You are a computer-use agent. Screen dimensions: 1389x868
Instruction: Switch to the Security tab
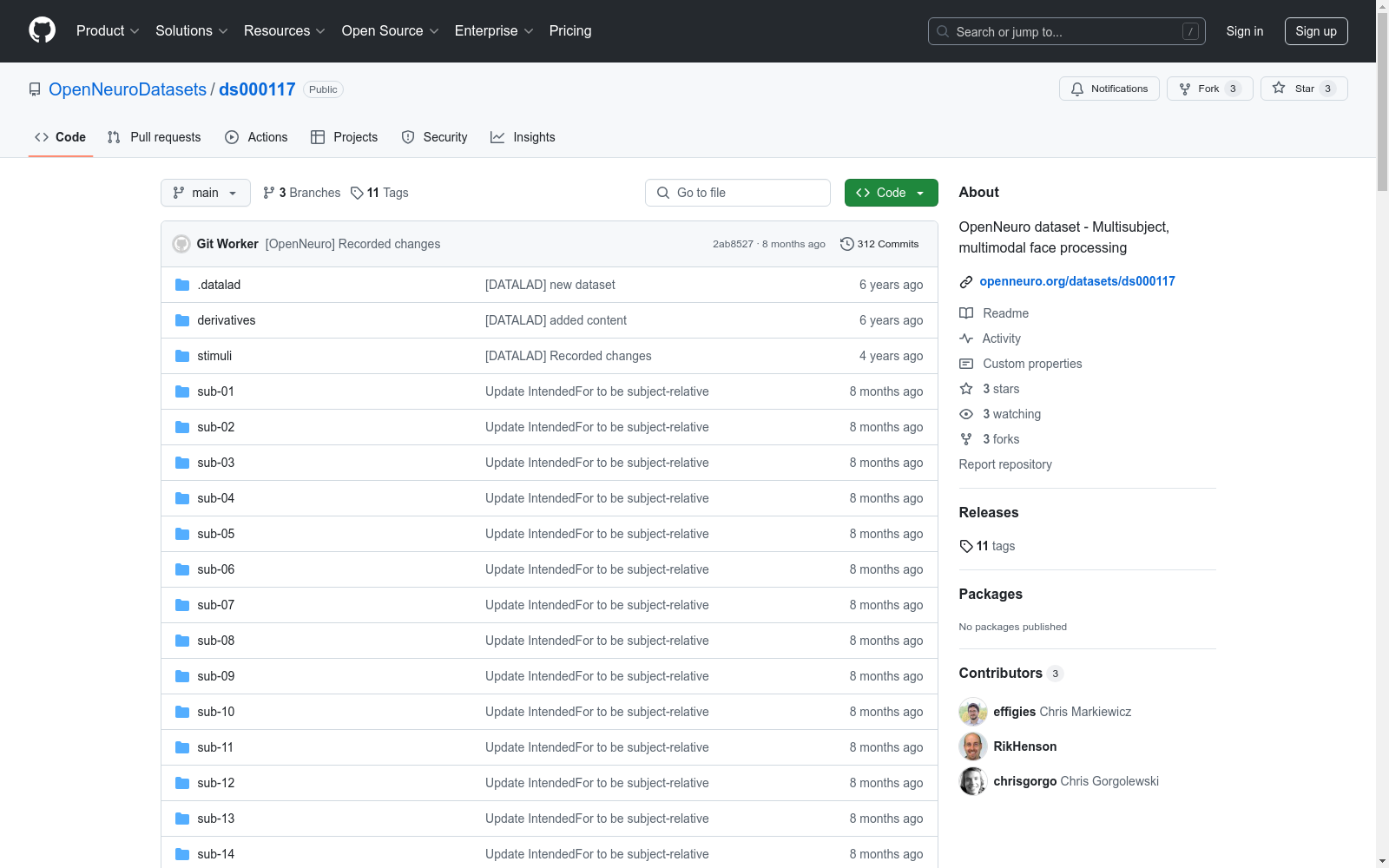tap(434, 137)
